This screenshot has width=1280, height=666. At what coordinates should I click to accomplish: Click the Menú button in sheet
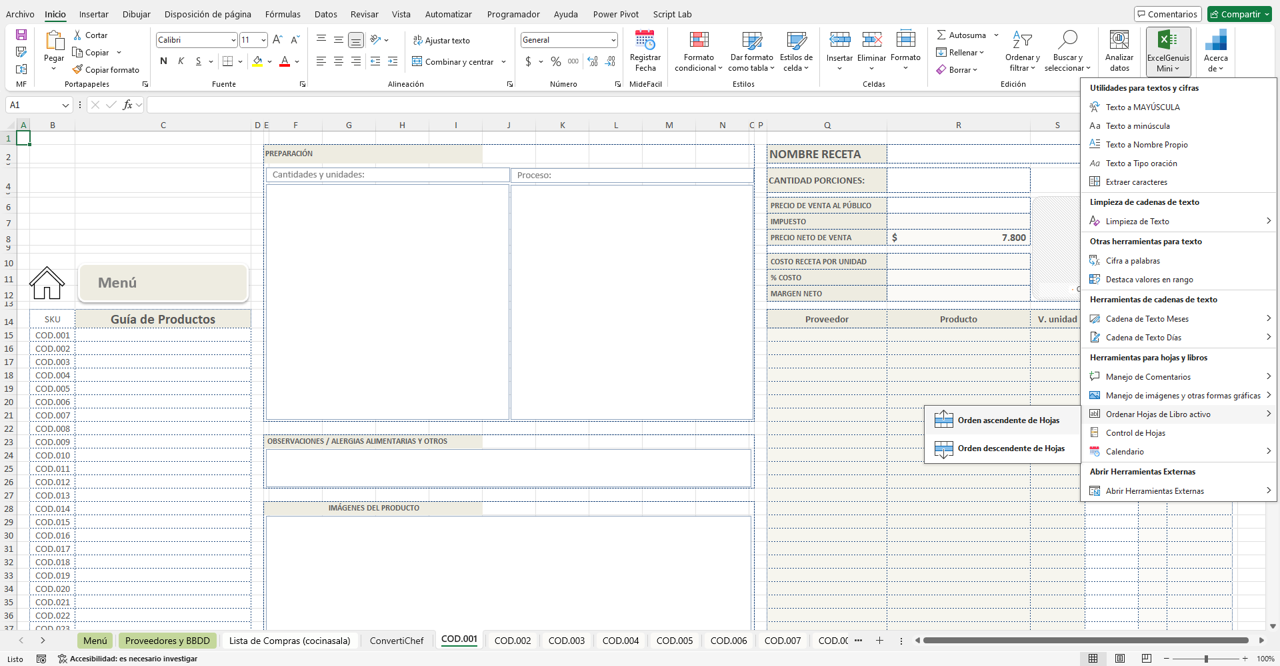coord(163,283)
